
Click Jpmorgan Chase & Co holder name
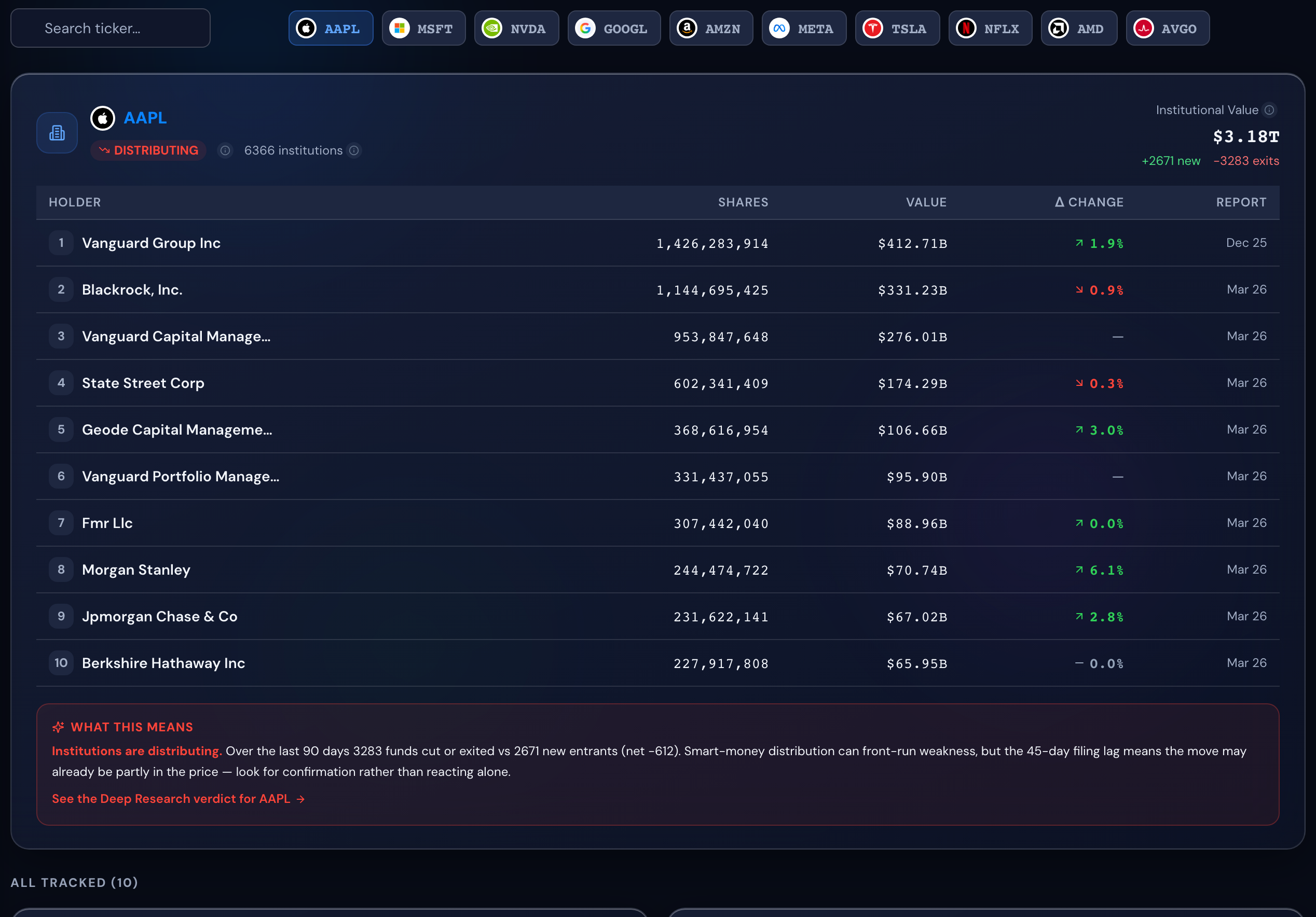click(159, 616)
